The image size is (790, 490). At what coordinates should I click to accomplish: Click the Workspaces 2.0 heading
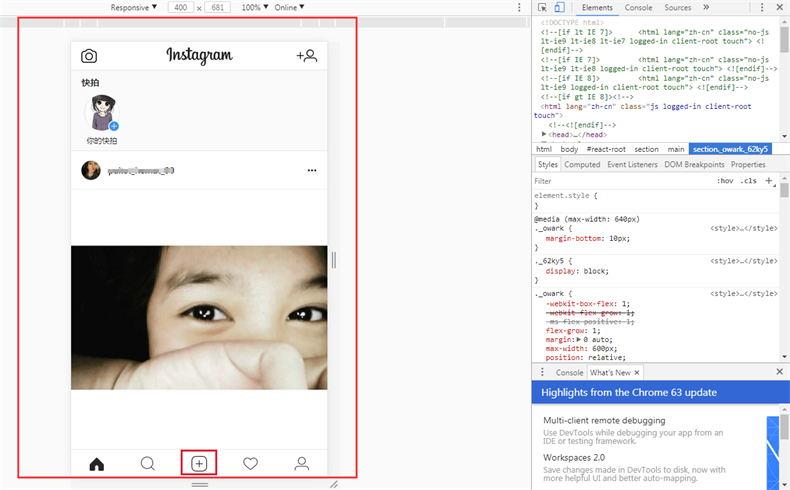click(x=574, y=458)
